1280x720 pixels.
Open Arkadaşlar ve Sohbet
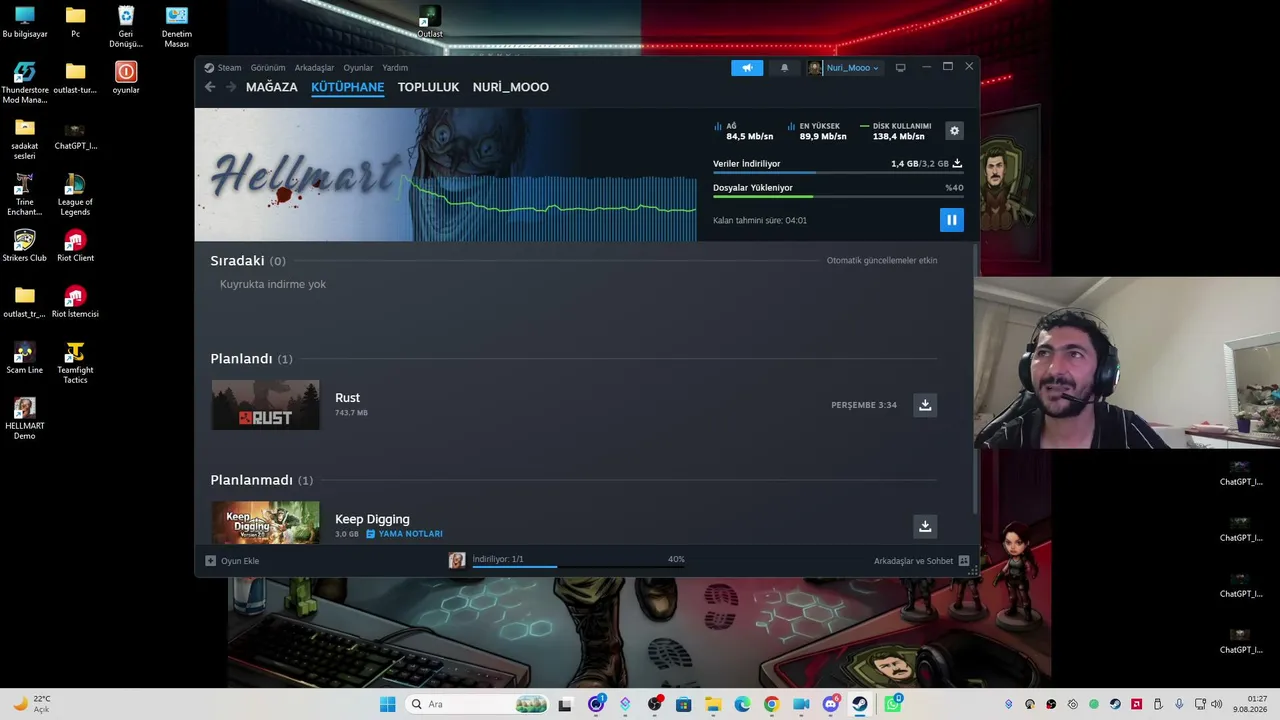pos(921,561)
